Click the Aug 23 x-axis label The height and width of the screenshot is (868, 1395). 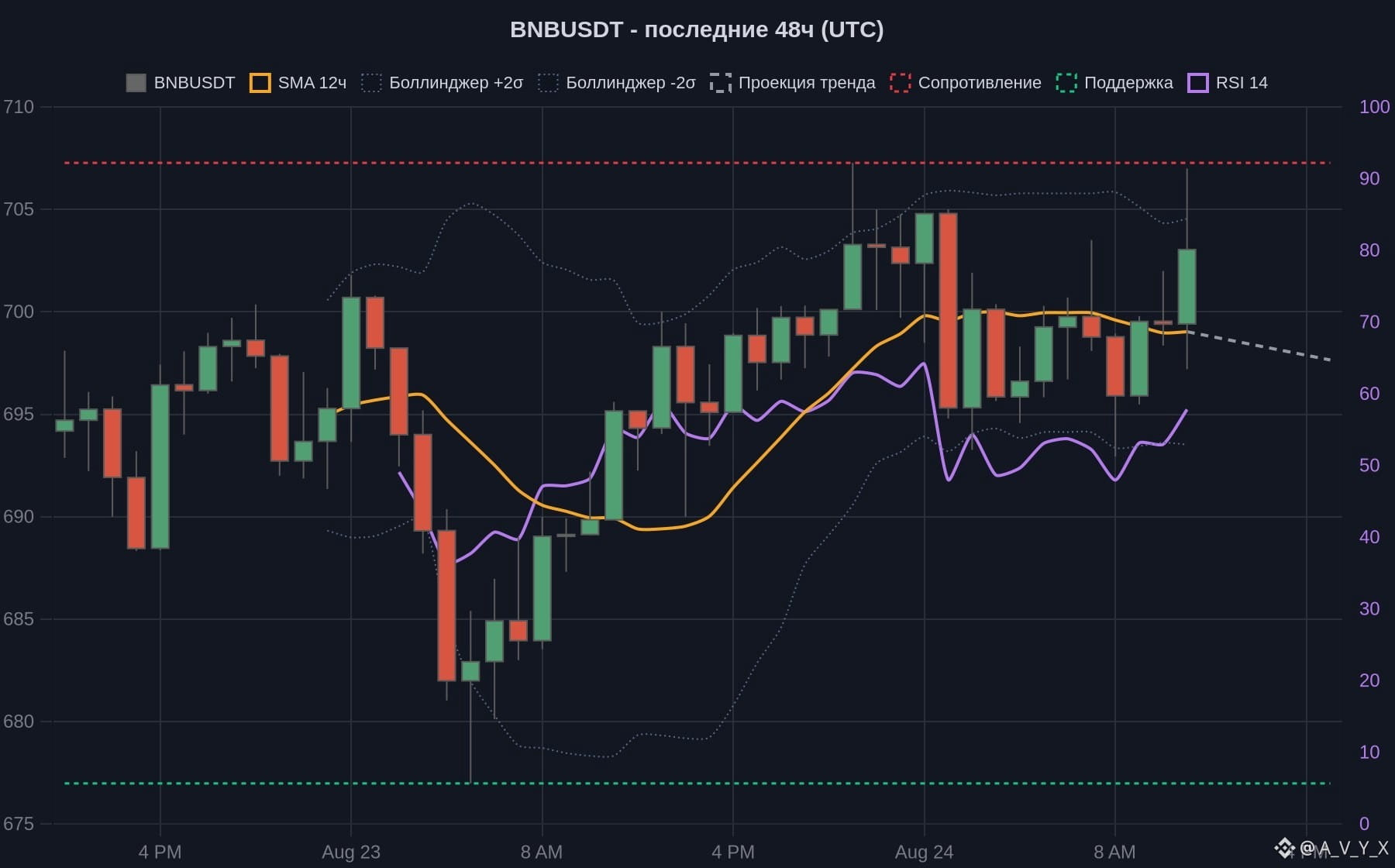tap(351, 852)
